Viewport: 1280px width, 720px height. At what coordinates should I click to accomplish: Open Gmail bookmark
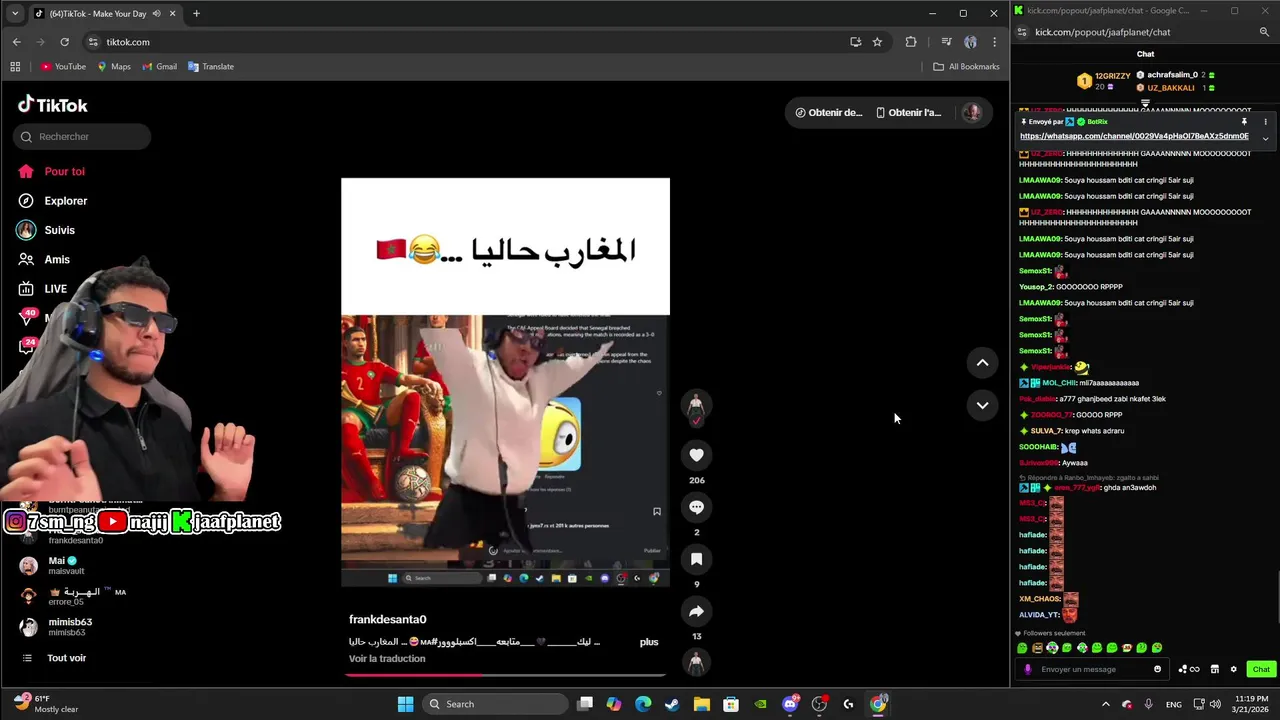(x=160, y=67)
